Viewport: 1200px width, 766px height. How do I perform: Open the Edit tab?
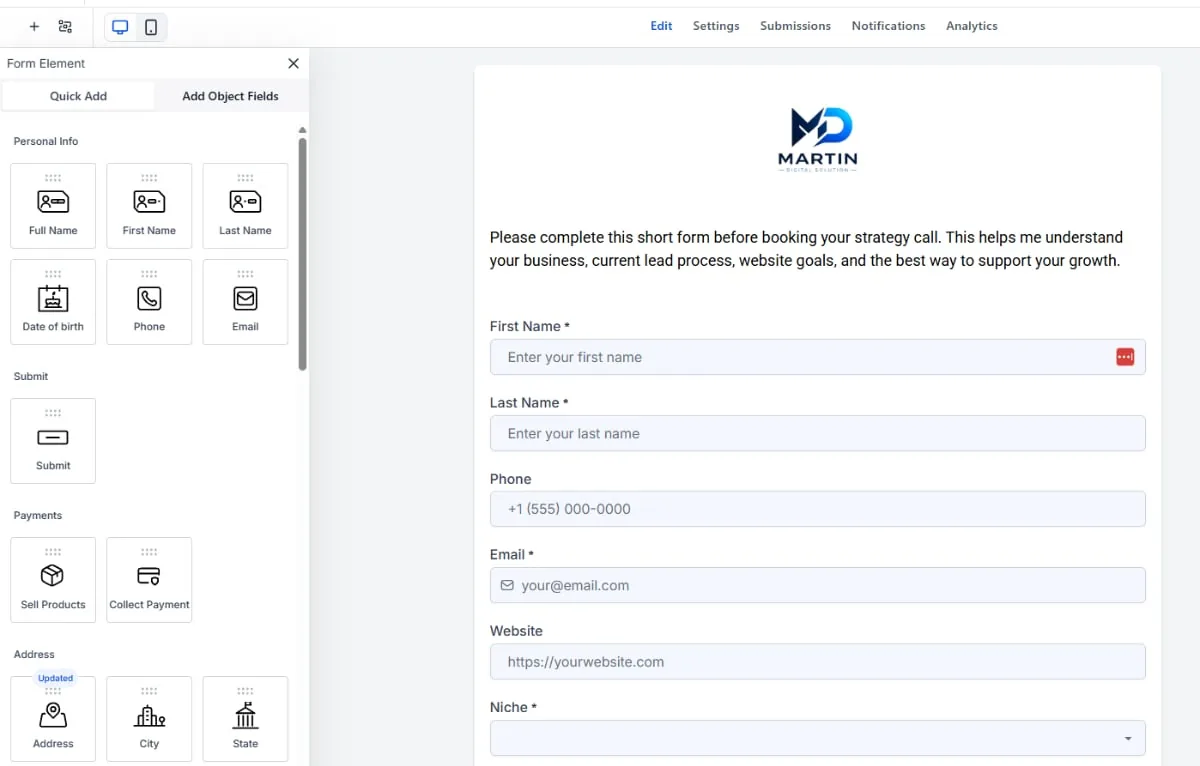(x=661, y=26)
